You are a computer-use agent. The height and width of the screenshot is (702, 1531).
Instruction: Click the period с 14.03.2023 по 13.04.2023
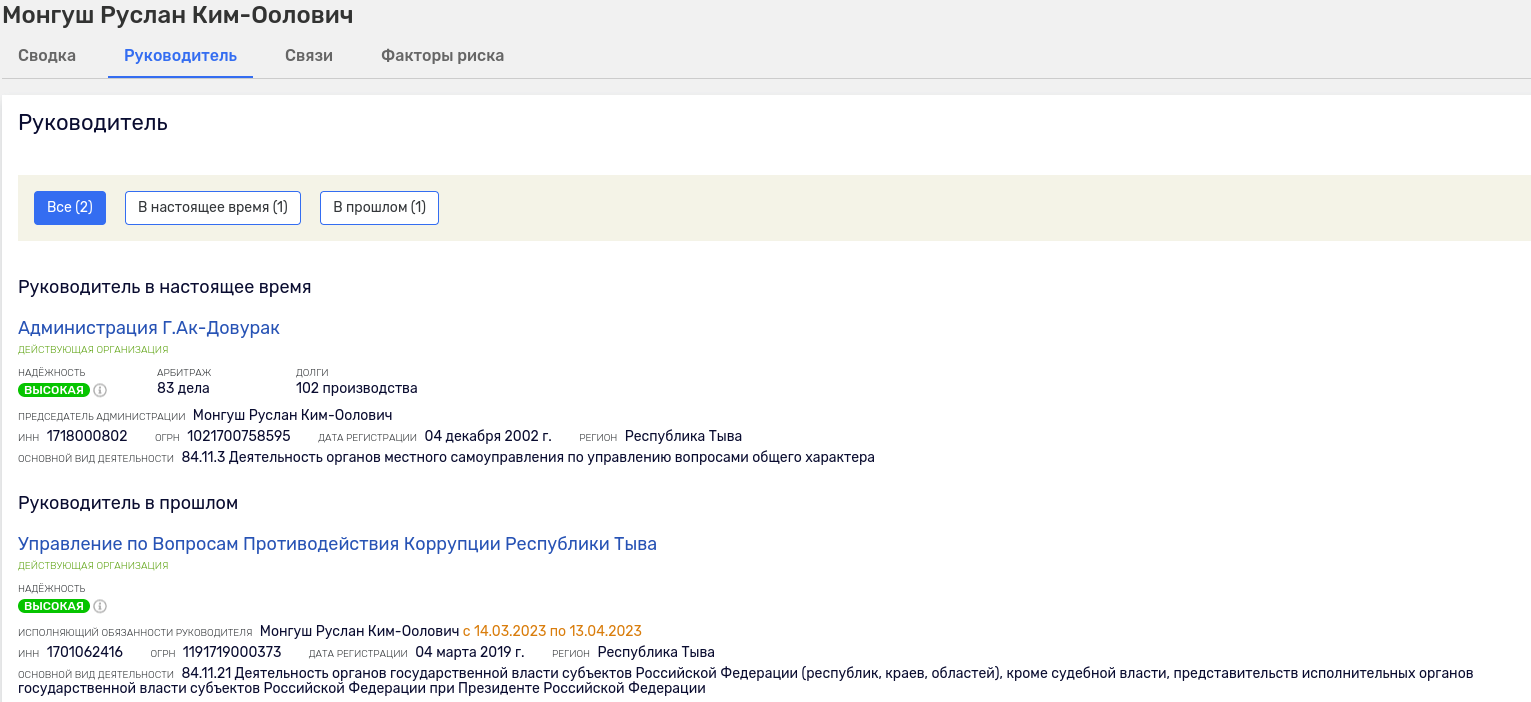(552, 631)
